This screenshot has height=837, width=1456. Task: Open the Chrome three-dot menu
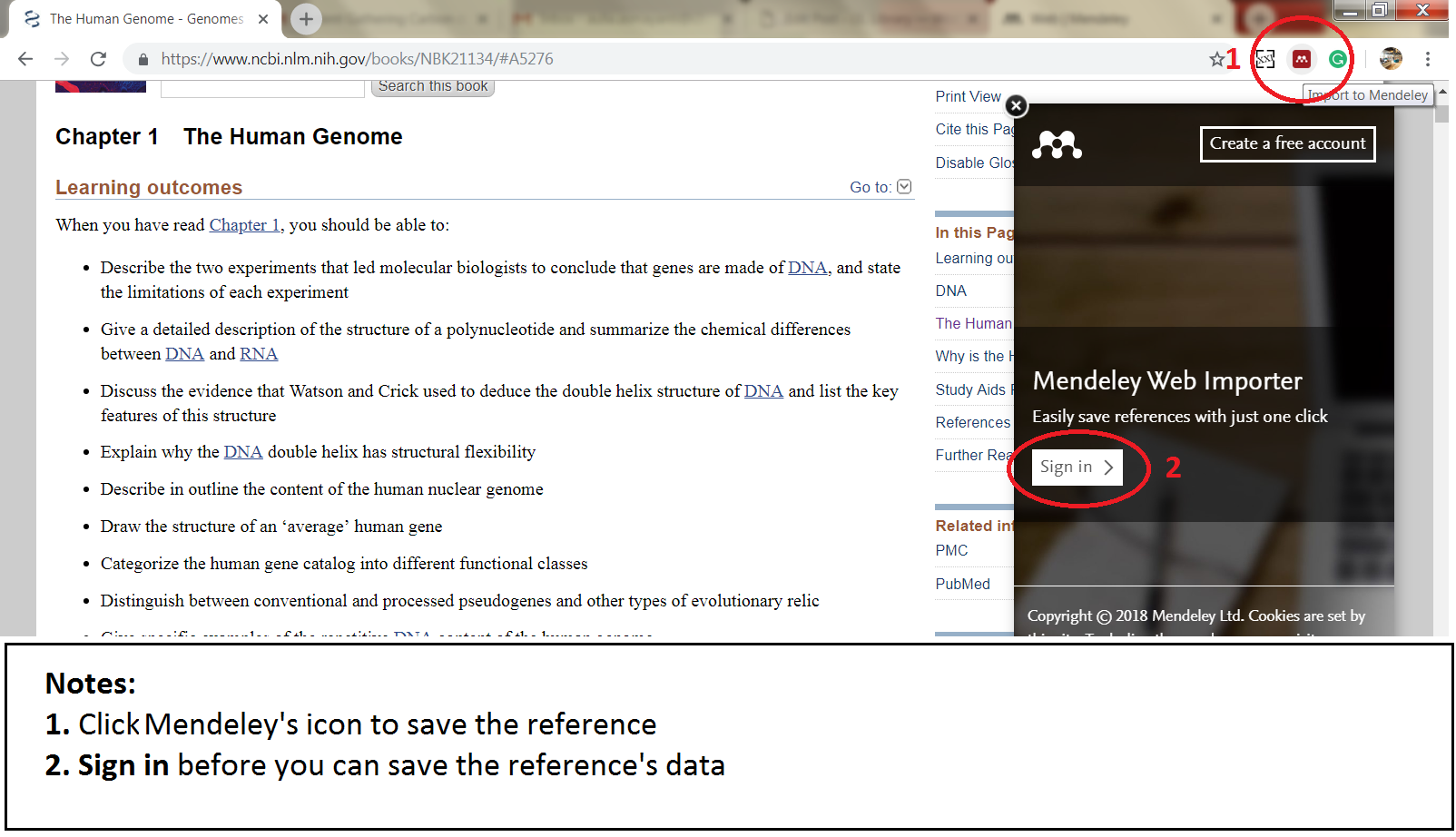(x=1428, y=59)
